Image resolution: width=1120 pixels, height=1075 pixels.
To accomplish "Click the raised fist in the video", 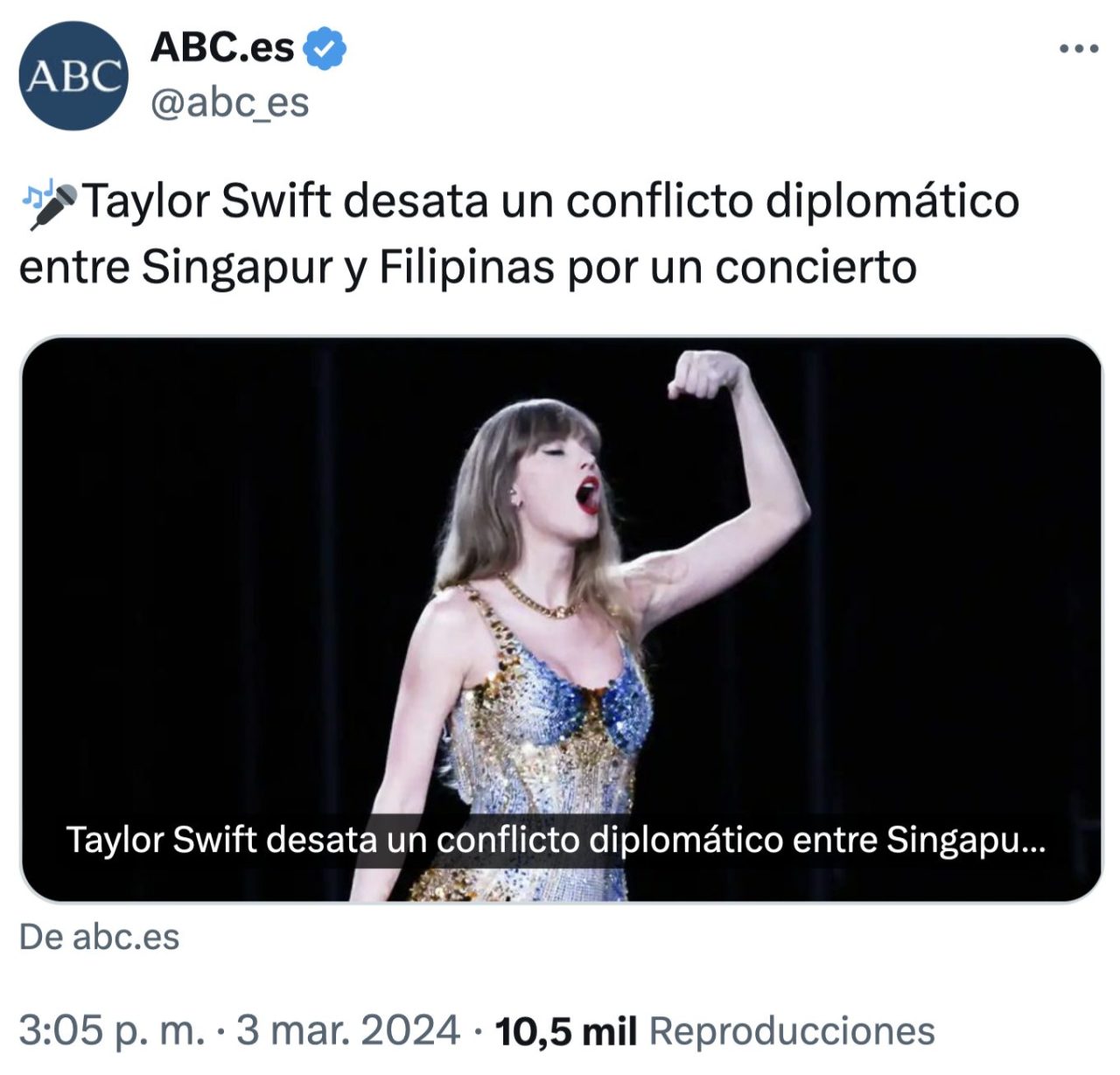I will [x=707, y=374].
